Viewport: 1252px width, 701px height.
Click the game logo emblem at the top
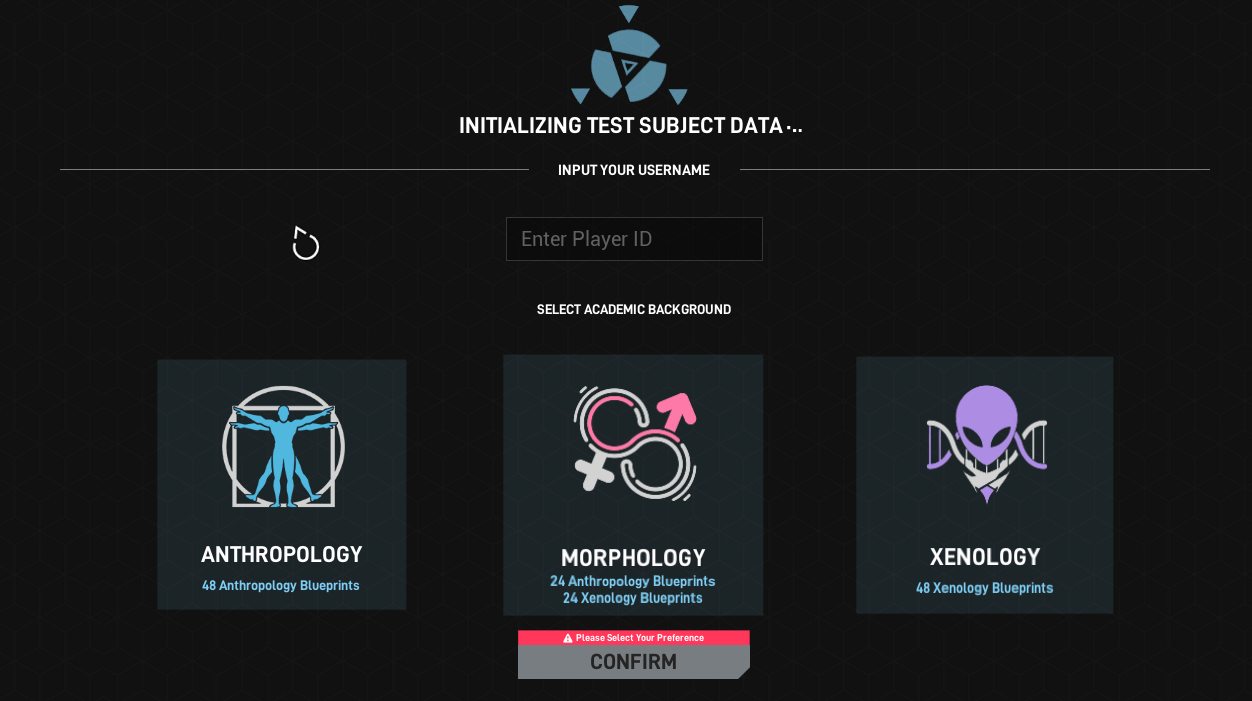click(629, 57)
